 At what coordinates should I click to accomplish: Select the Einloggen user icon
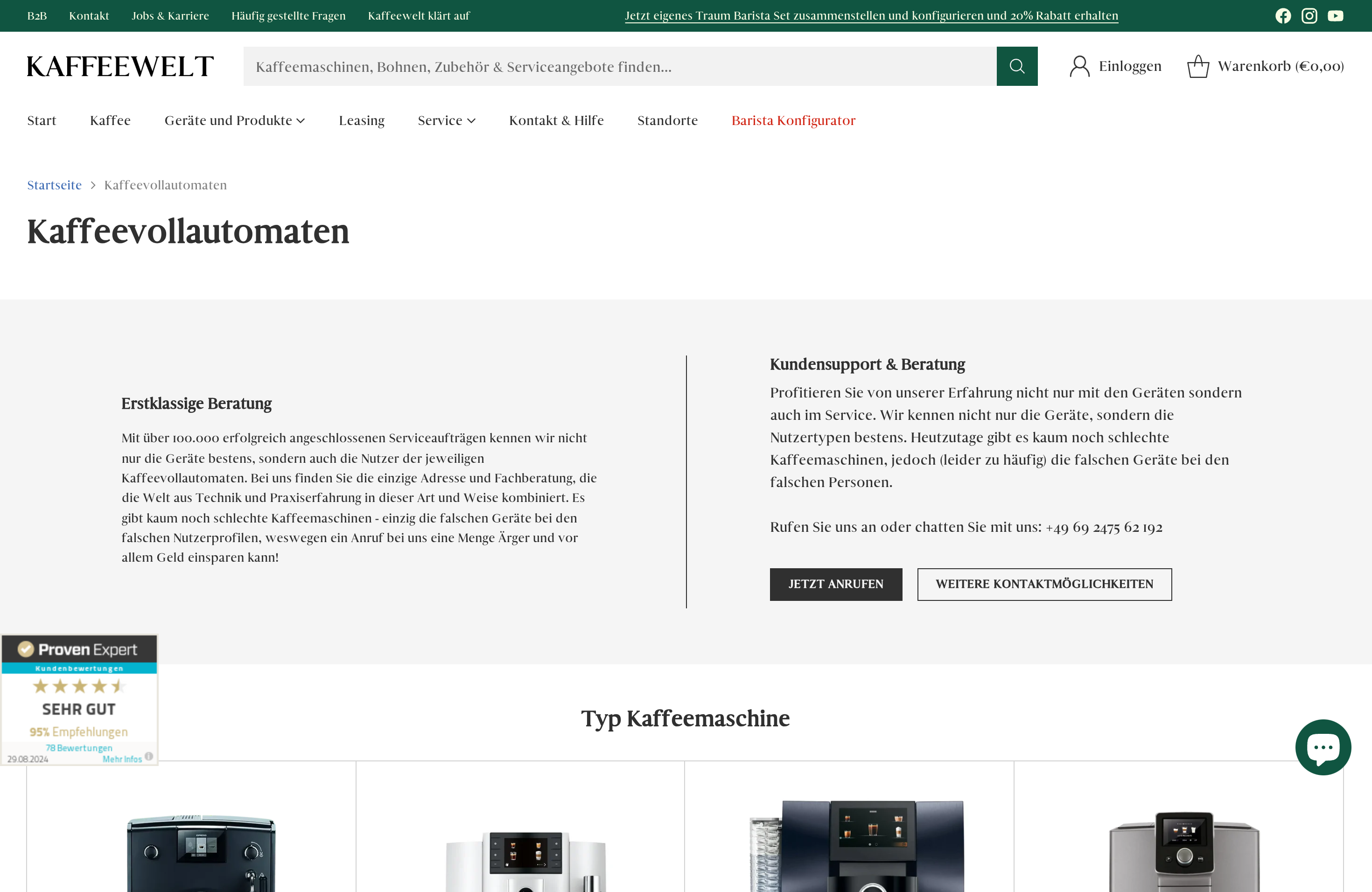tap(1079, 66)
